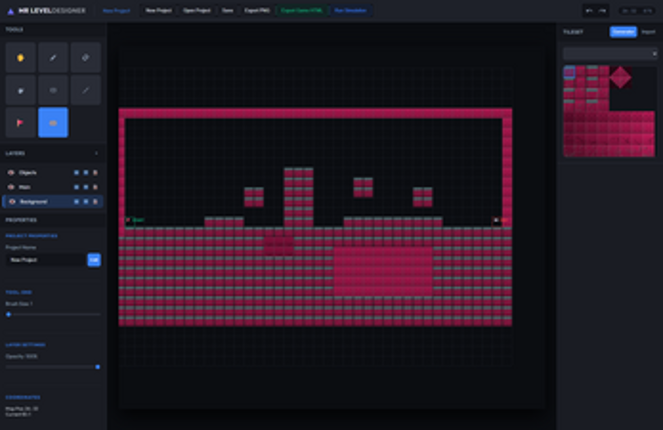
Task: Click the highlighted blue active tool
Action: click(53, 123)
